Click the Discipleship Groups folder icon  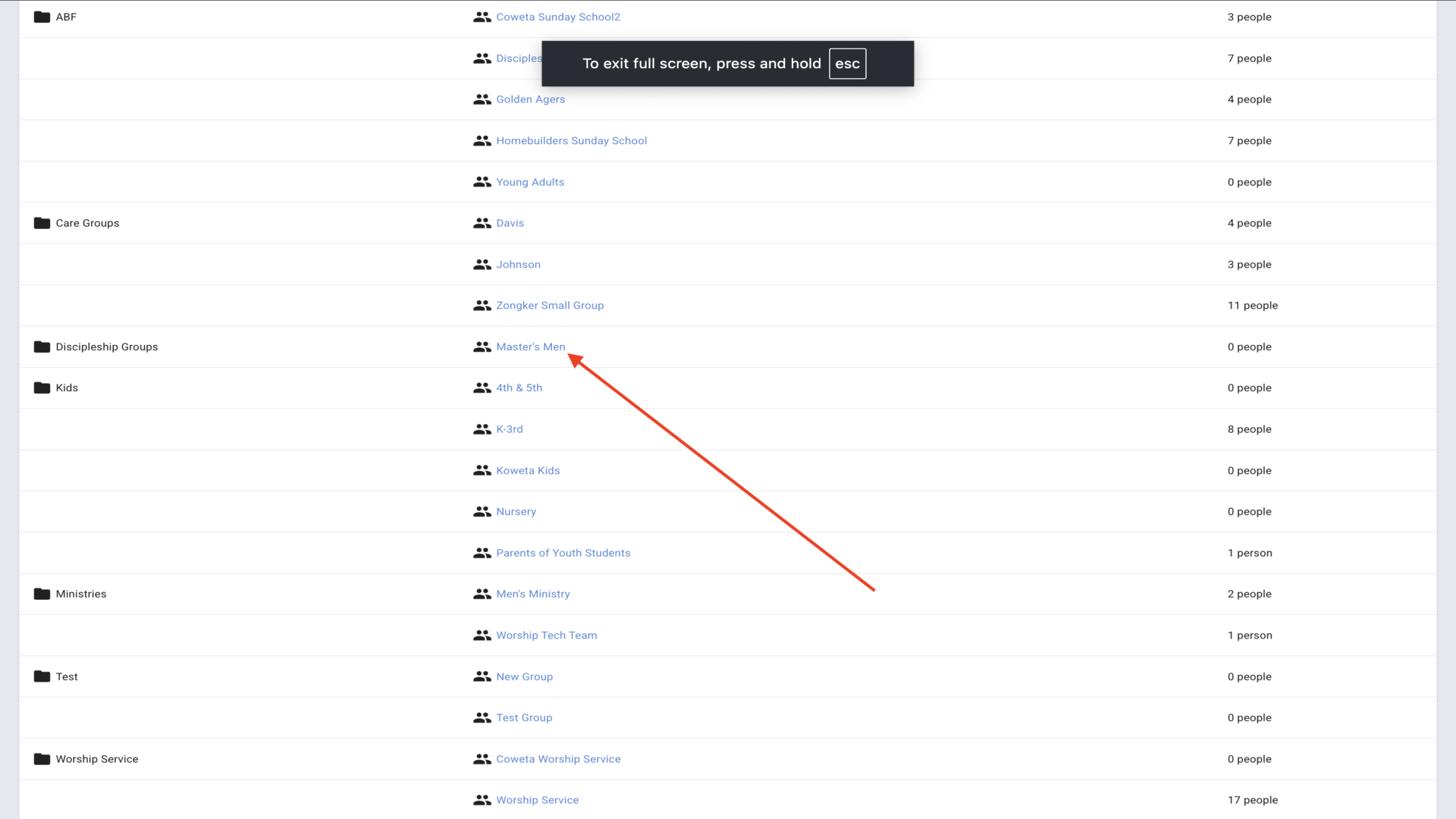(x=42, y=347)
